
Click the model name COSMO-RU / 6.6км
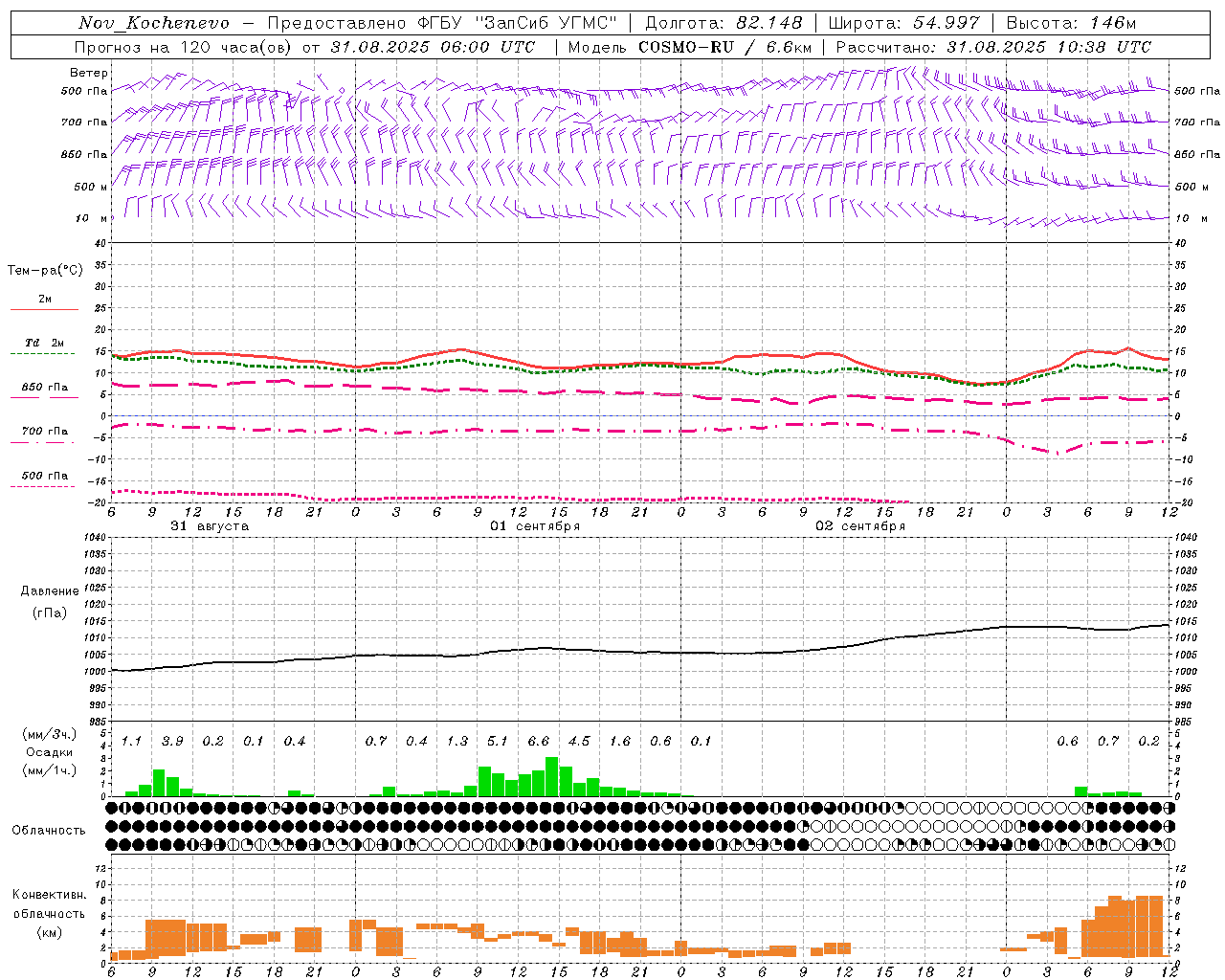coord(724,47)
